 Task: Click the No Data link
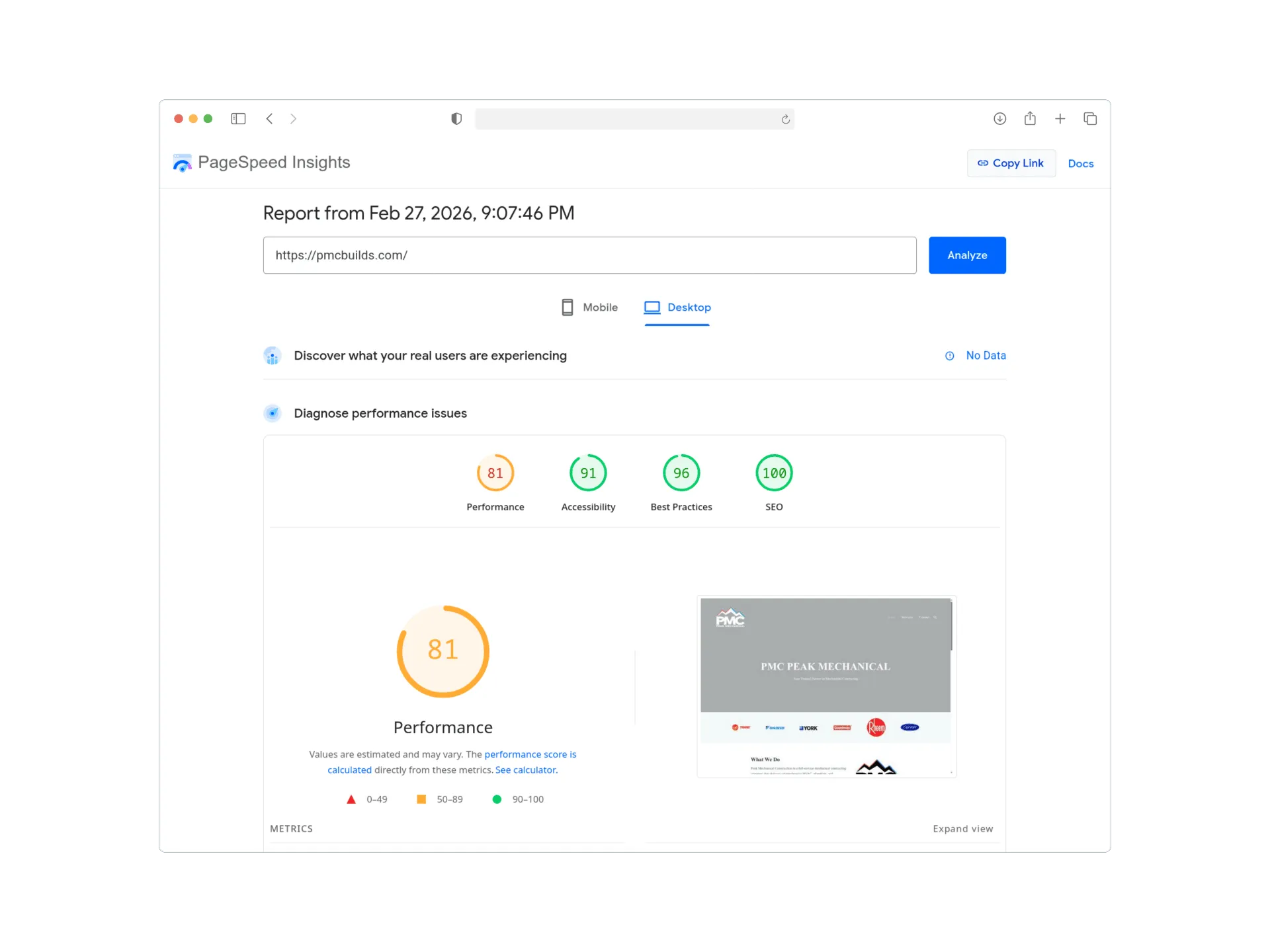point(986,356)
